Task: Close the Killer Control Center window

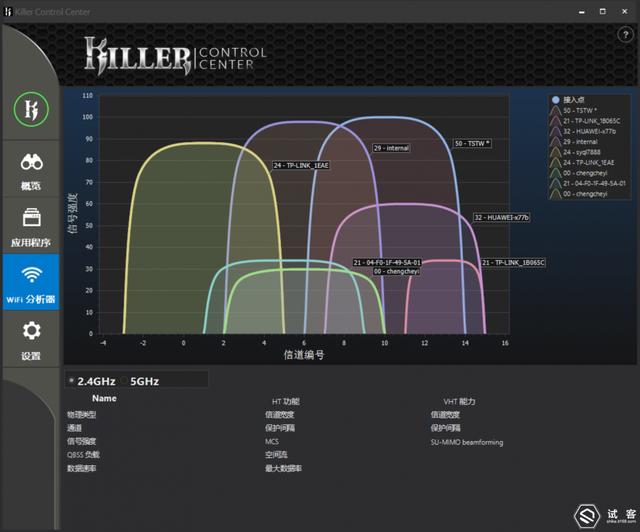Action: click(x=624, y=11)
